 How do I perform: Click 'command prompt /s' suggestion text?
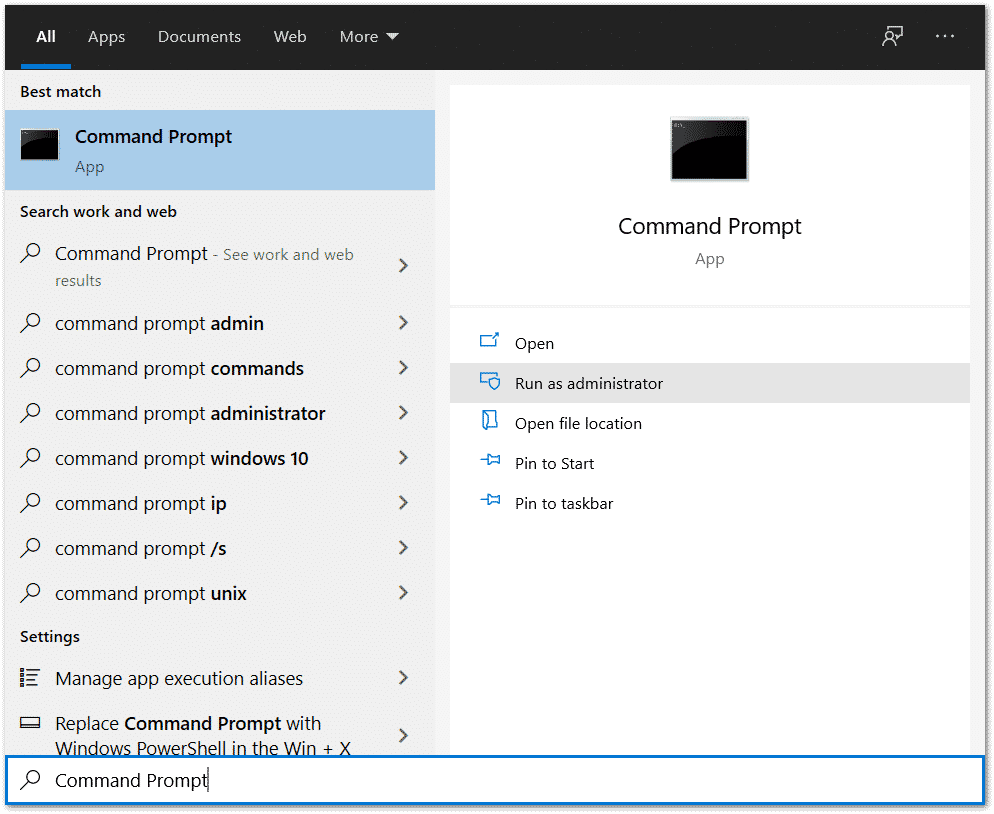pos(141,548)
